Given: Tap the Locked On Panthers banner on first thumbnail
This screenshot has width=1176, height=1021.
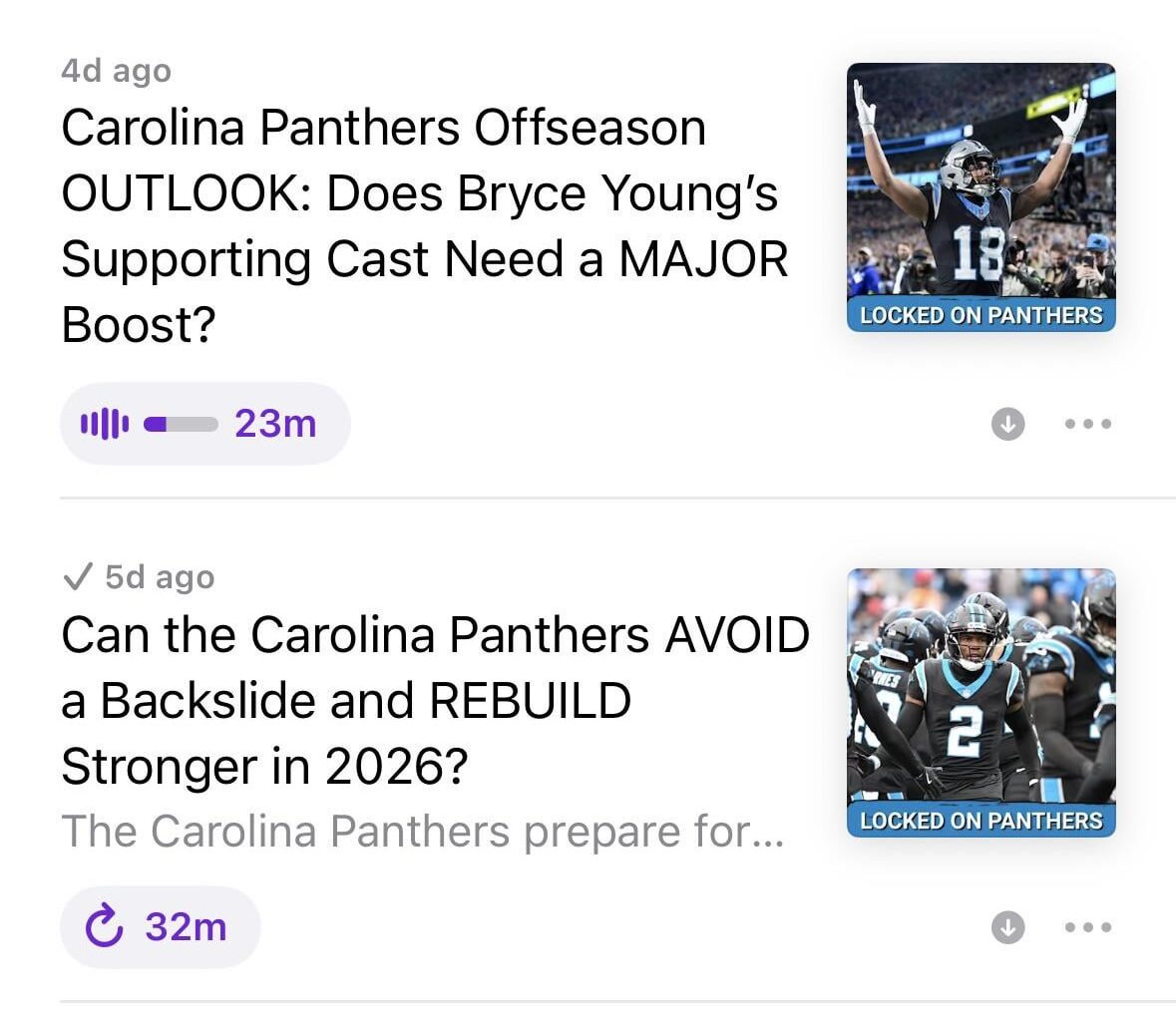Looking at the screenshot, I should [980, 315].
